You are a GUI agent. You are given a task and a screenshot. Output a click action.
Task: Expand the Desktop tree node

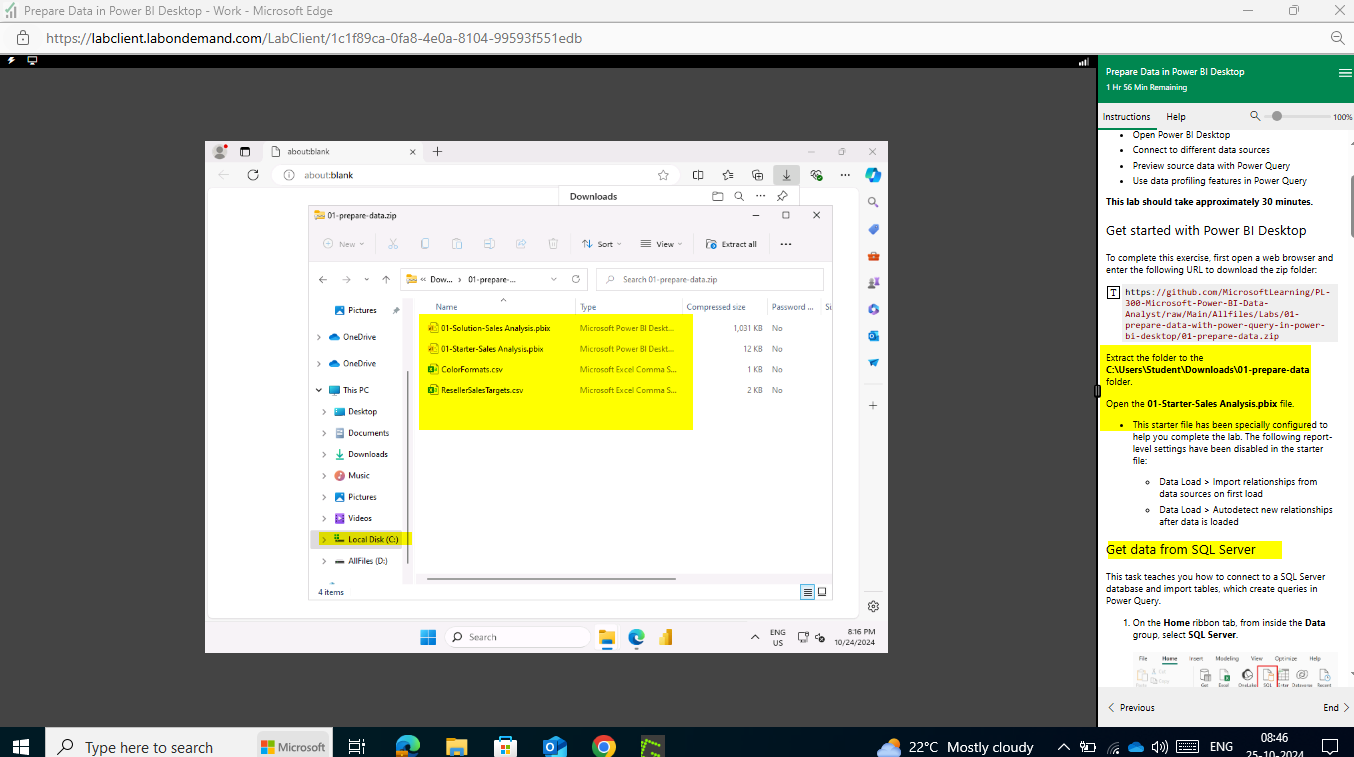pyautogui.click(x=325, y=411)
